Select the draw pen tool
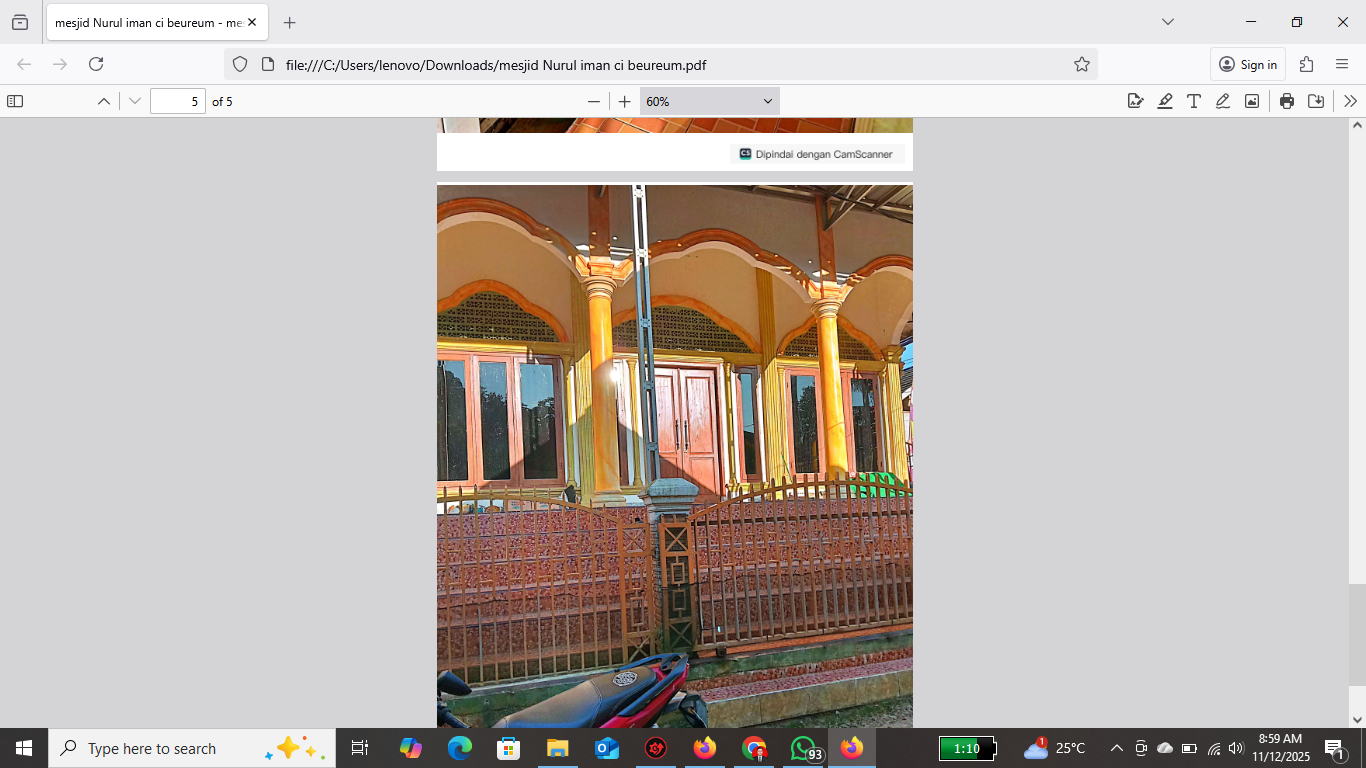This screenshot has width=1366, height=768. (x=1223, y=101)
